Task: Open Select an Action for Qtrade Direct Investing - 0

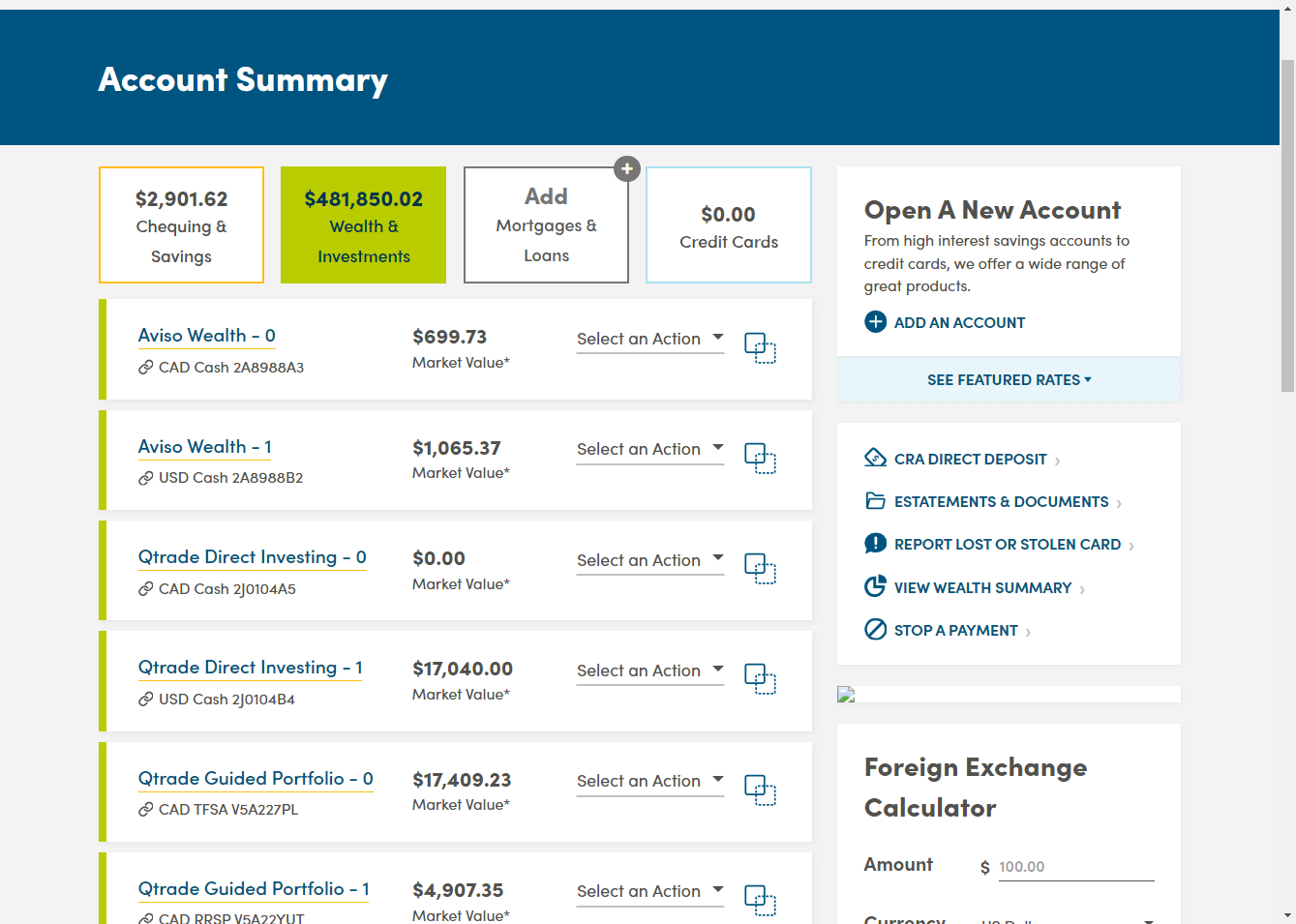Action: (x=649, y=560)
